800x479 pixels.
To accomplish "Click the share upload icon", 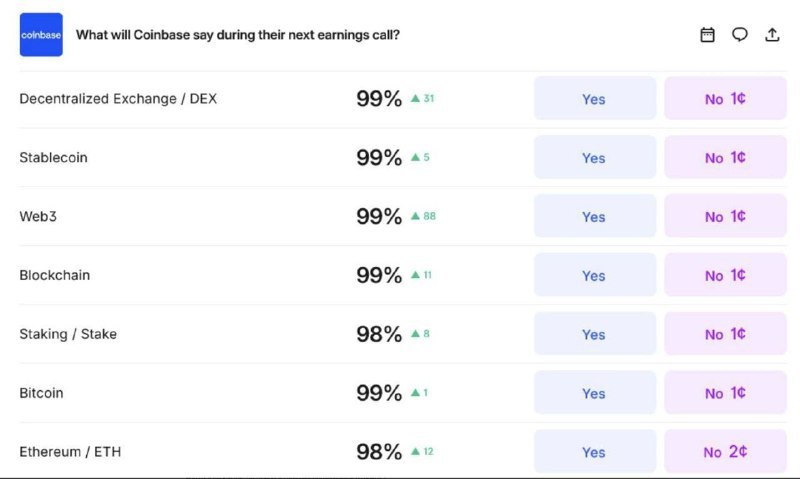I will pos(771,35).
